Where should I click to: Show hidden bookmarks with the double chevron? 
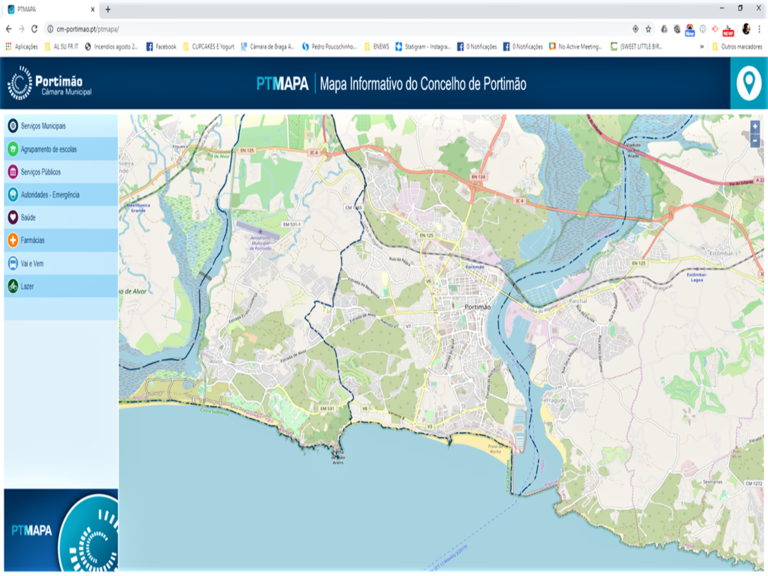[700, 46]
